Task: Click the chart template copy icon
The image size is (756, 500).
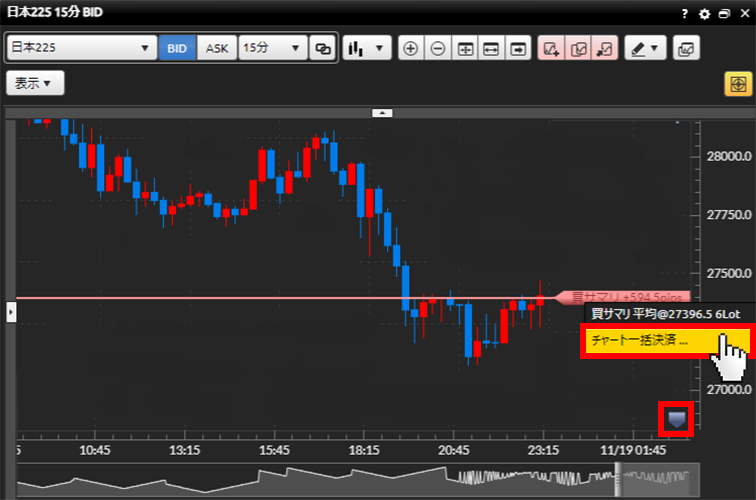Action: (686, 48)
